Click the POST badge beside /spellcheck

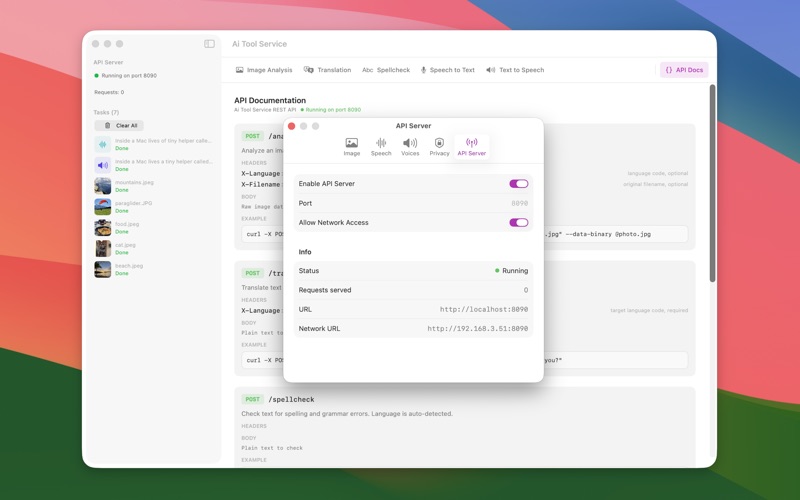pyautogui.click(x=253, y=399)
